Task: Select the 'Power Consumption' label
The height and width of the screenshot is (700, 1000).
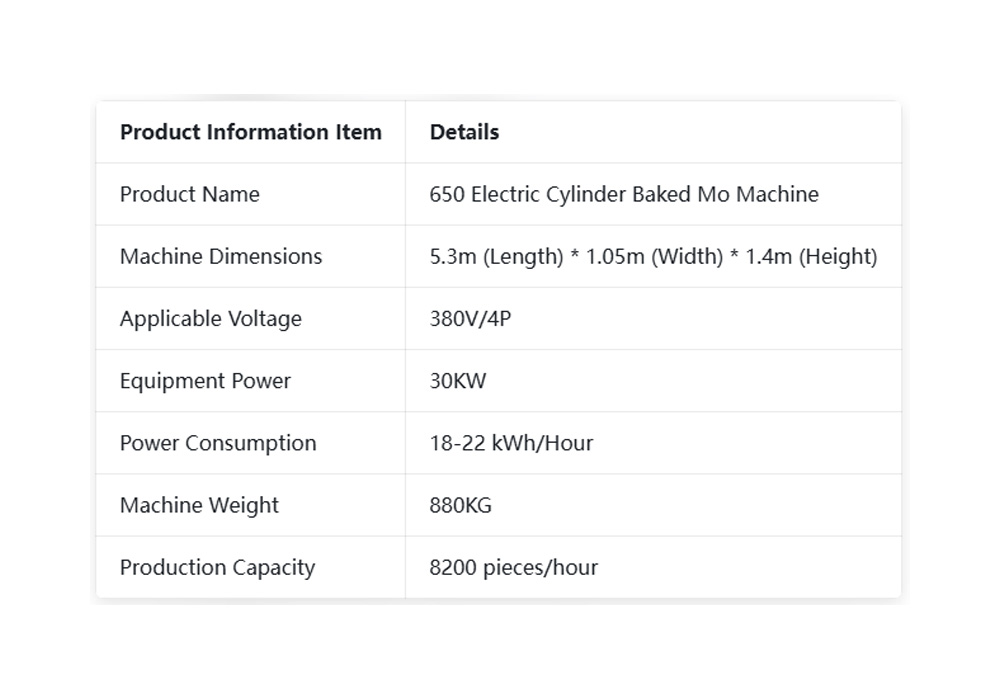Action: tap(217, 443)
